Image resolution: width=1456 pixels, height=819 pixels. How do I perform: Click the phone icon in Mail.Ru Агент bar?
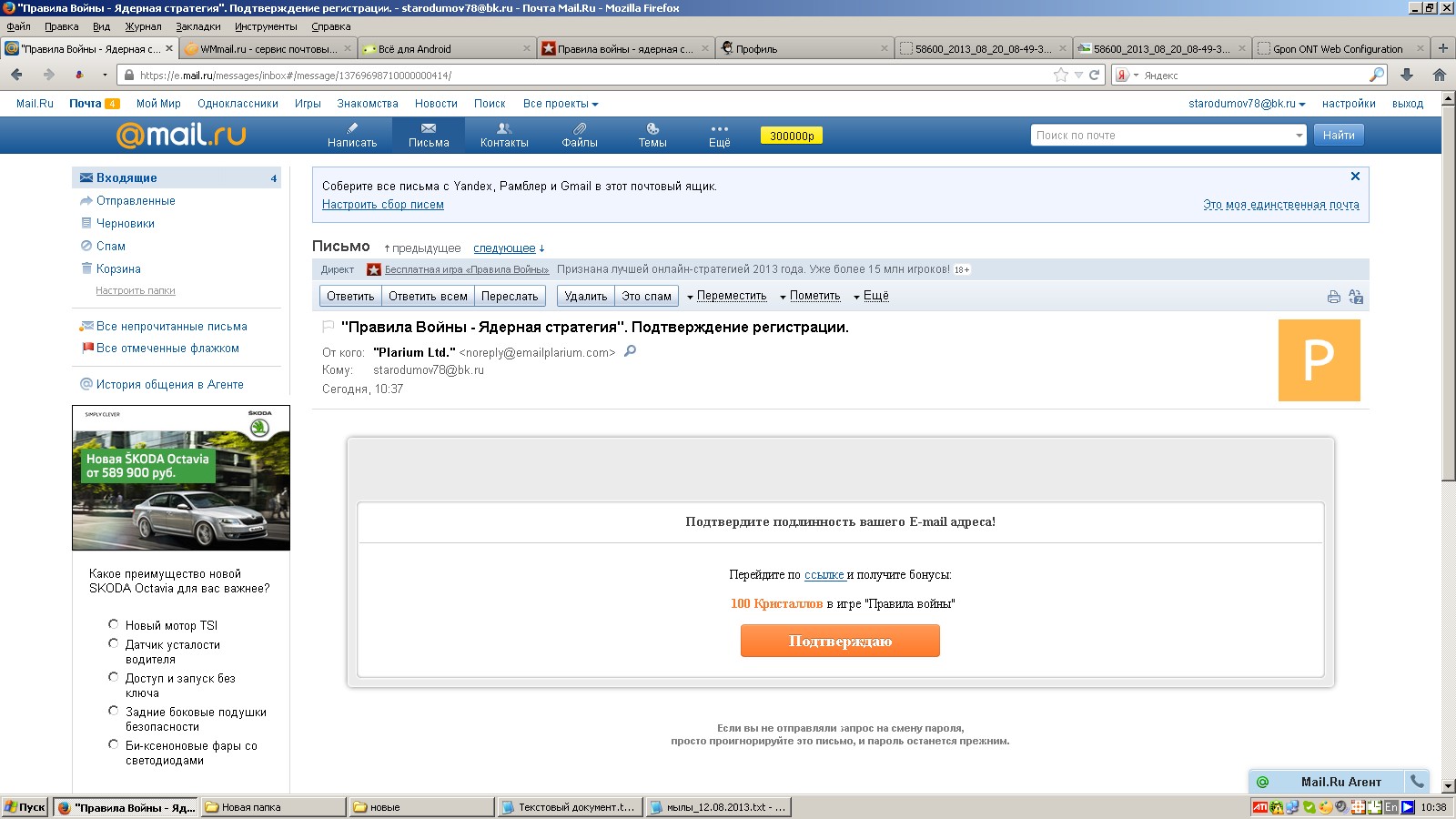coord(1417,781)
